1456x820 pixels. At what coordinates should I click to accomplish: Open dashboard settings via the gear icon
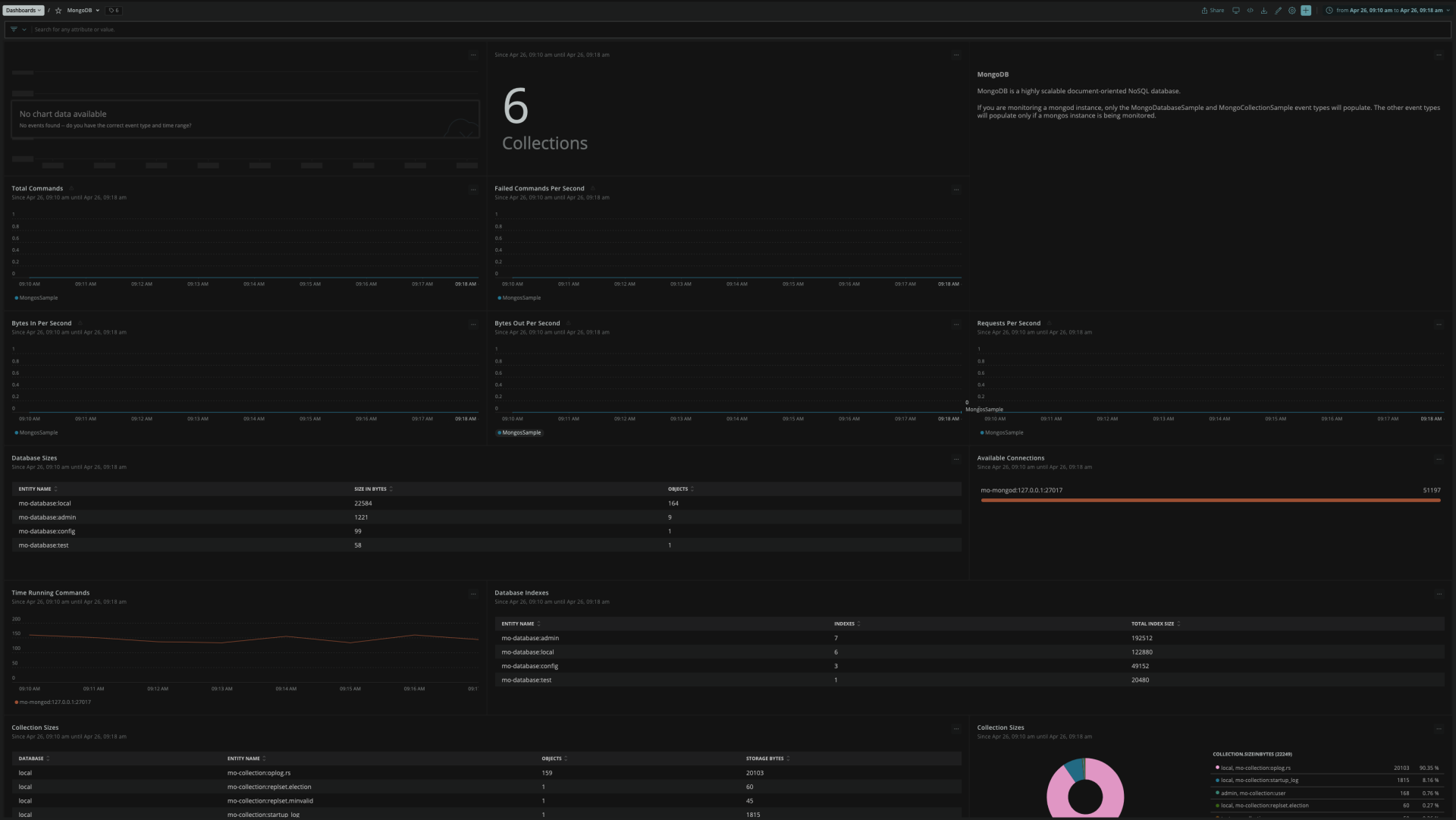coord(1292,10)
